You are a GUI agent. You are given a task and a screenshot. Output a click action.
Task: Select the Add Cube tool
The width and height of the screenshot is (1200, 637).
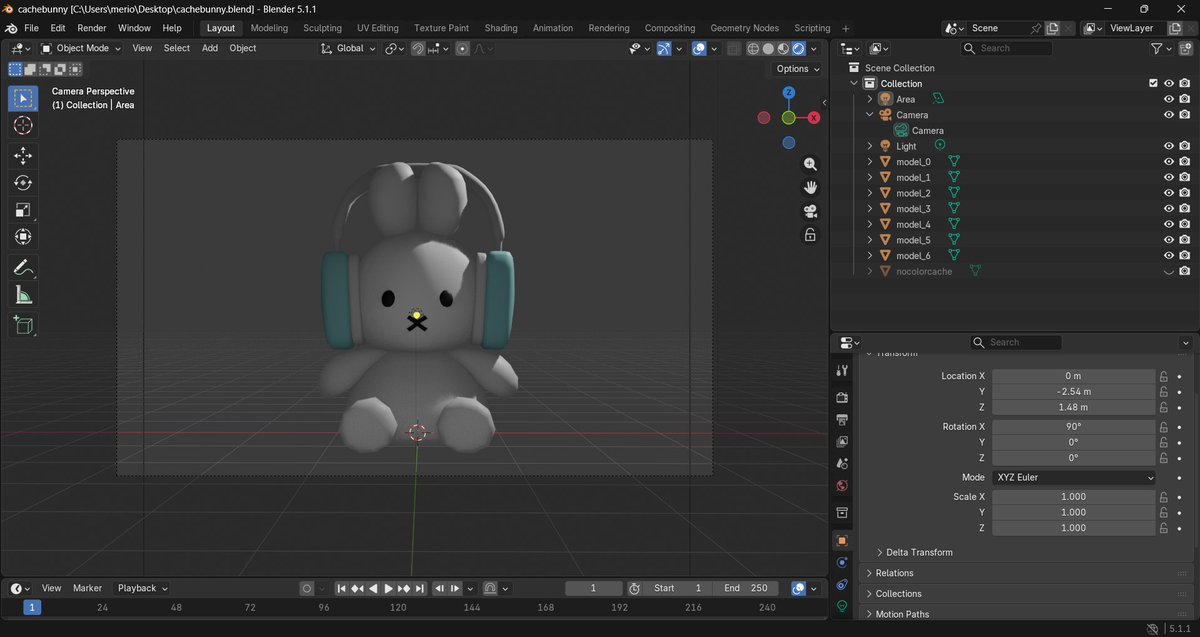click(x=23, y=325)
